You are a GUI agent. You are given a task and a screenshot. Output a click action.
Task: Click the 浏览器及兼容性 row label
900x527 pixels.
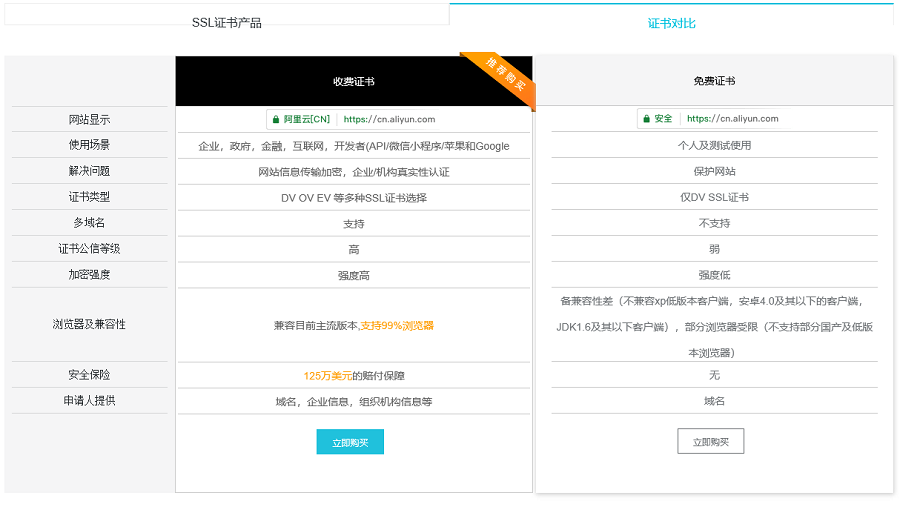coord(90,324)
